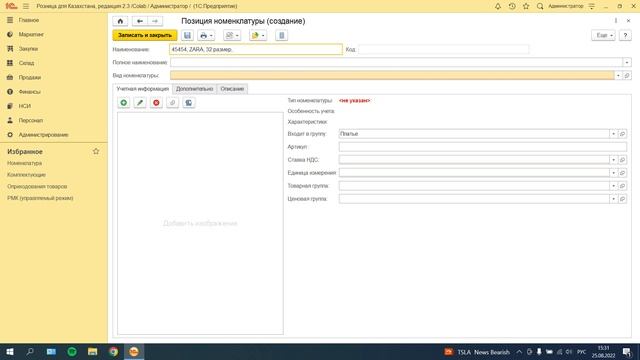
Task: Edit image with pencil icon
Action: [x=140, y=103]
